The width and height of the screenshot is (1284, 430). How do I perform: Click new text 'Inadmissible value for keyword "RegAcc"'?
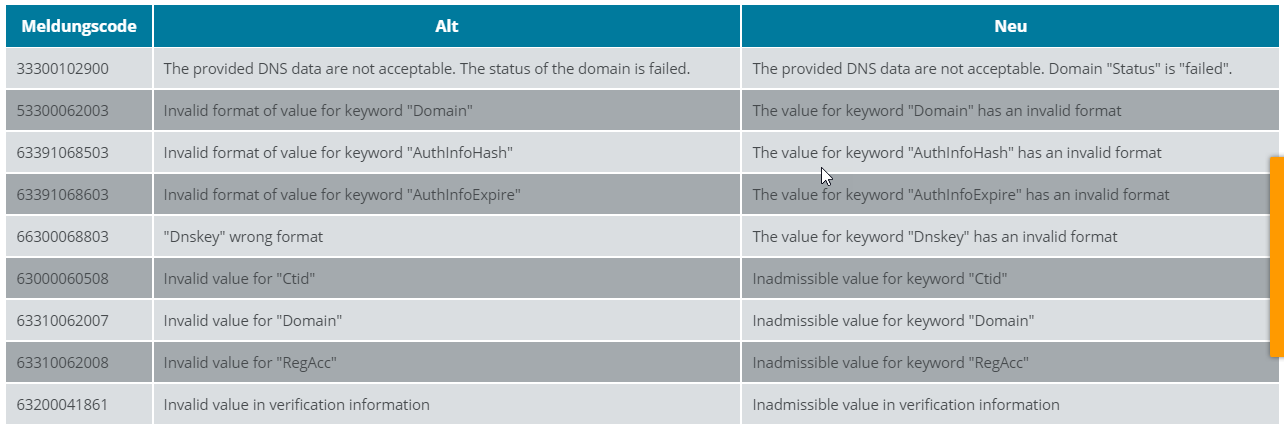tap(890, 363)
